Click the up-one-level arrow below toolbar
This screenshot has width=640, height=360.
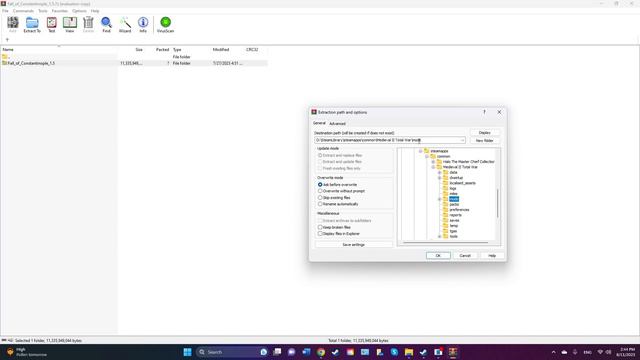7,40
